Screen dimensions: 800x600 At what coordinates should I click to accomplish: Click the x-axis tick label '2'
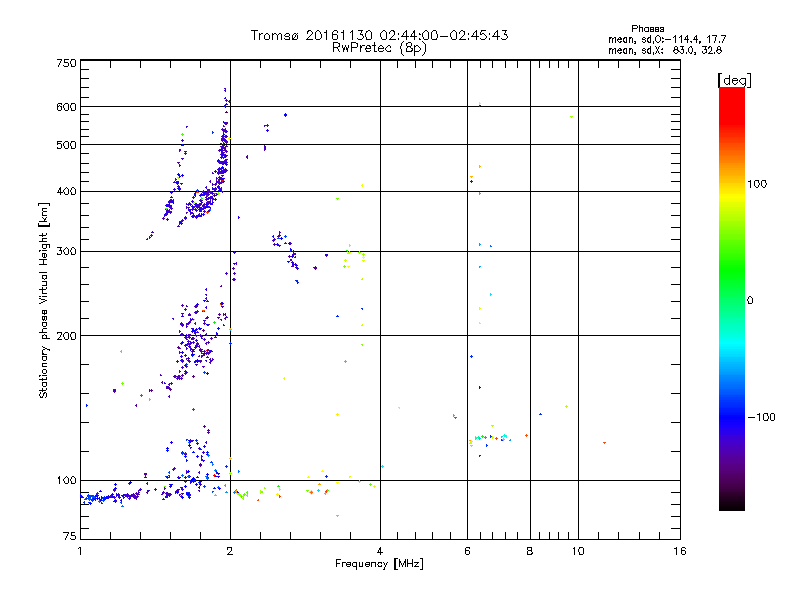coord(230,551)
